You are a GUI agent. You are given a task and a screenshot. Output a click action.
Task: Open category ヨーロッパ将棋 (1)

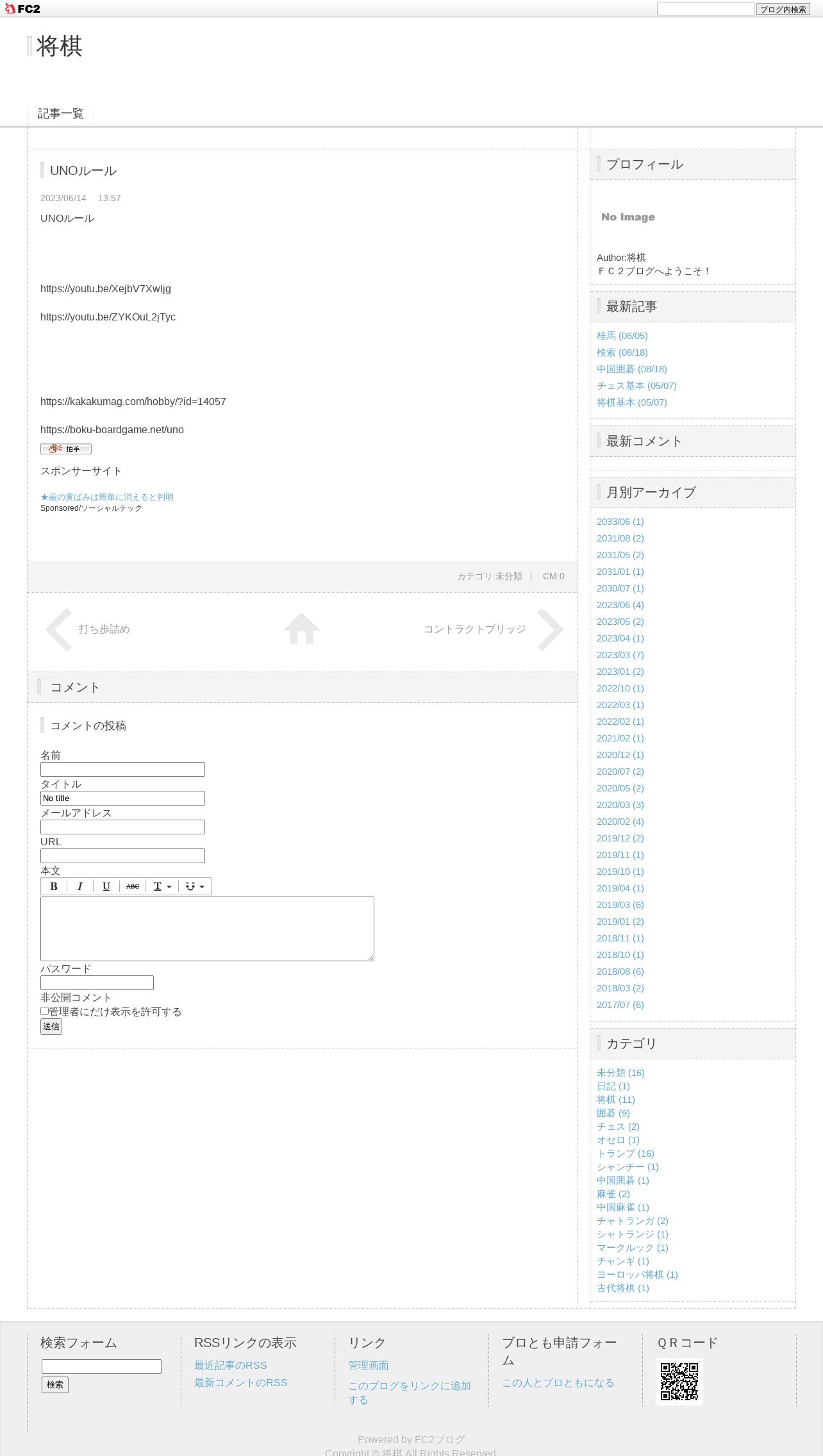637,1275
